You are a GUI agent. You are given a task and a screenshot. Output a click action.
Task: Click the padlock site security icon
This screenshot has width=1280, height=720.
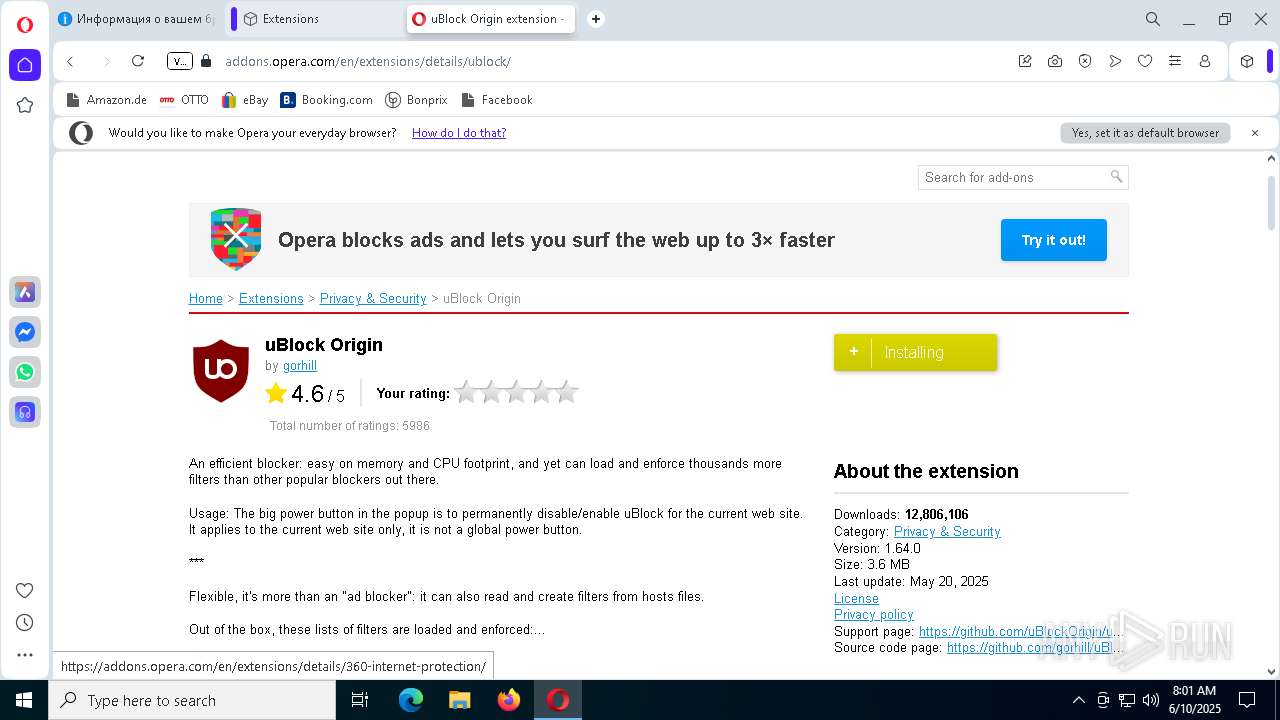(206, 61)
